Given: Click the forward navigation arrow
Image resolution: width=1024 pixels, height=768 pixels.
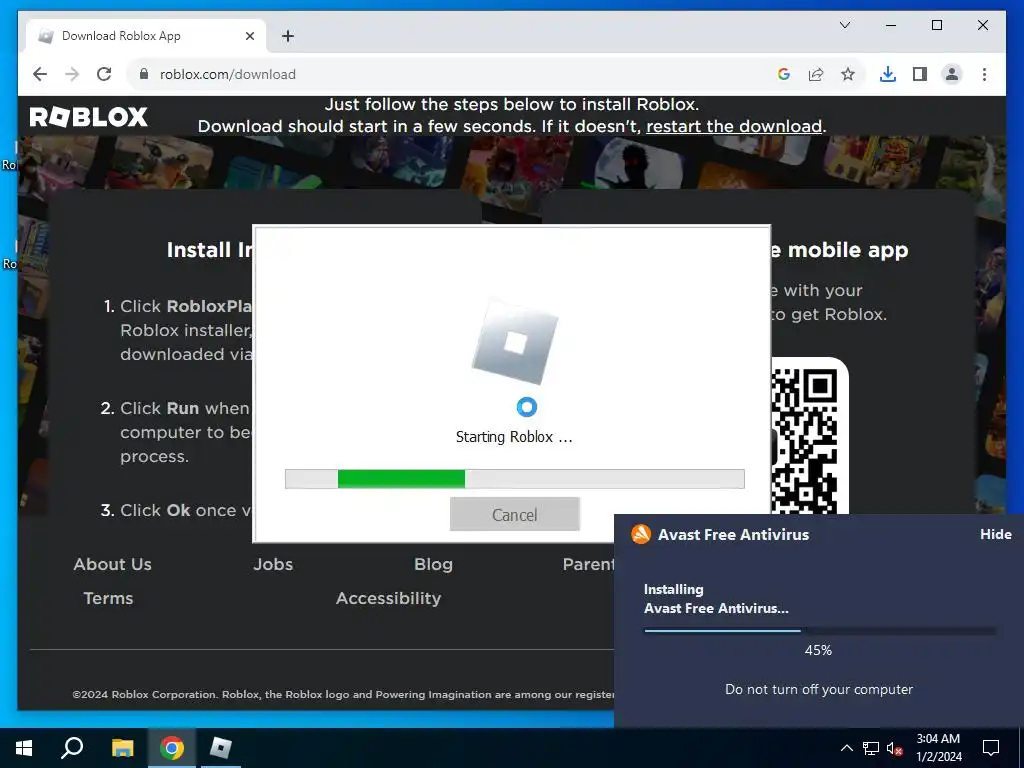Looking at the screenshot, I should [72, 74].
